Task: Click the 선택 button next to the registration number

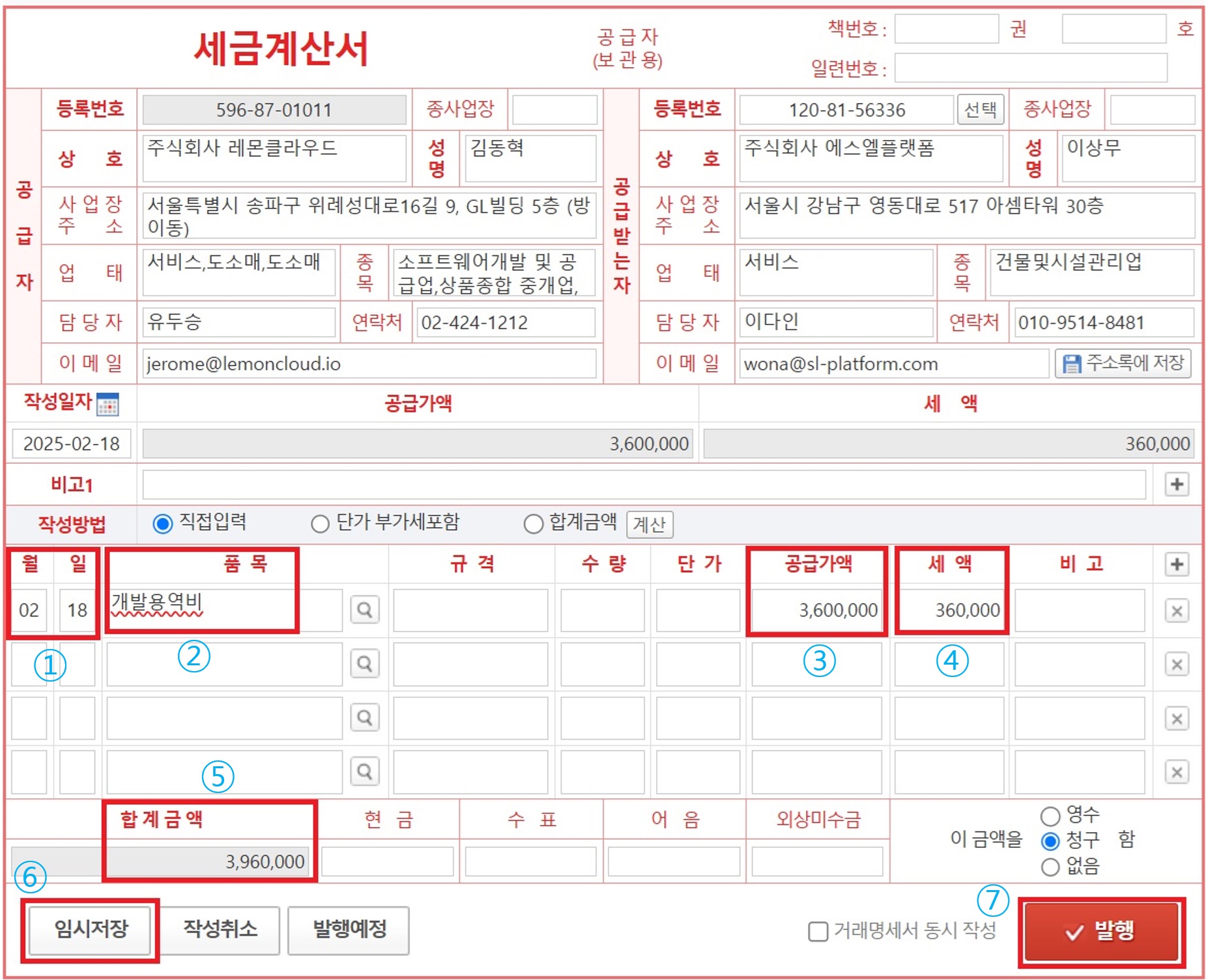Action: (980, 109)
